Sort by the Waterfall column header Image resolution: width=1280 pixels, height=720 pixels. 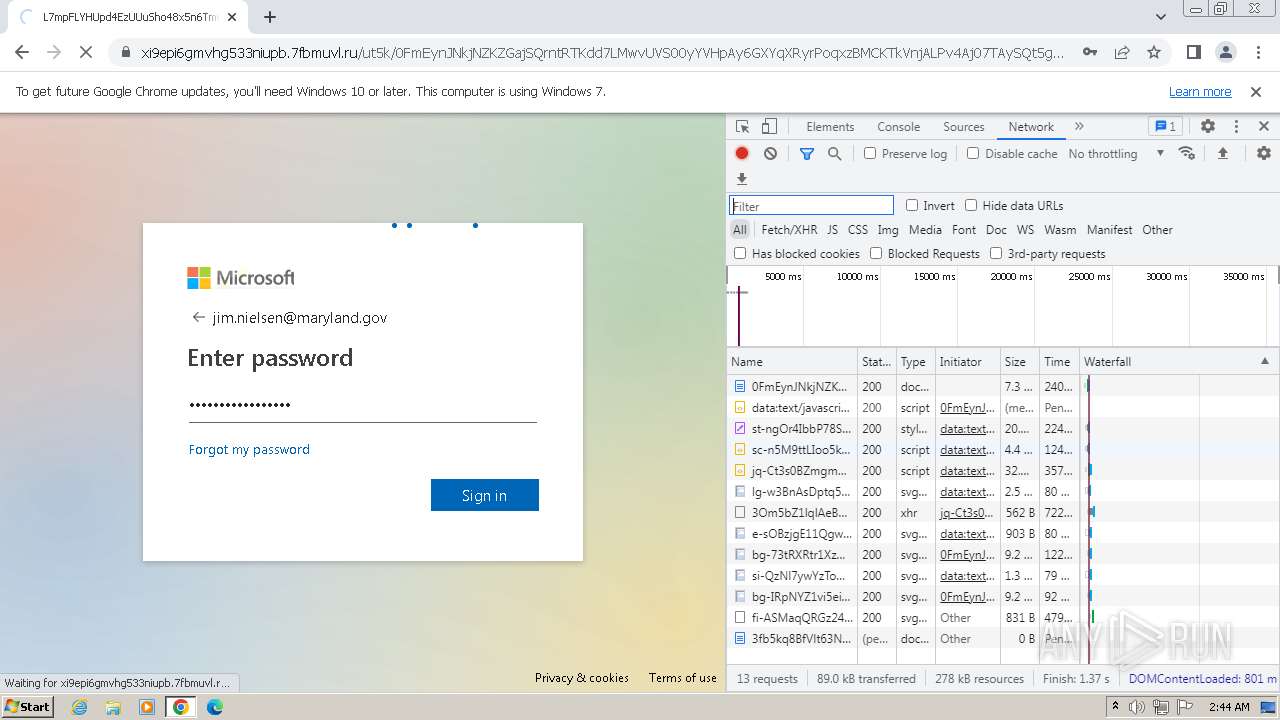coord(1178,362)
